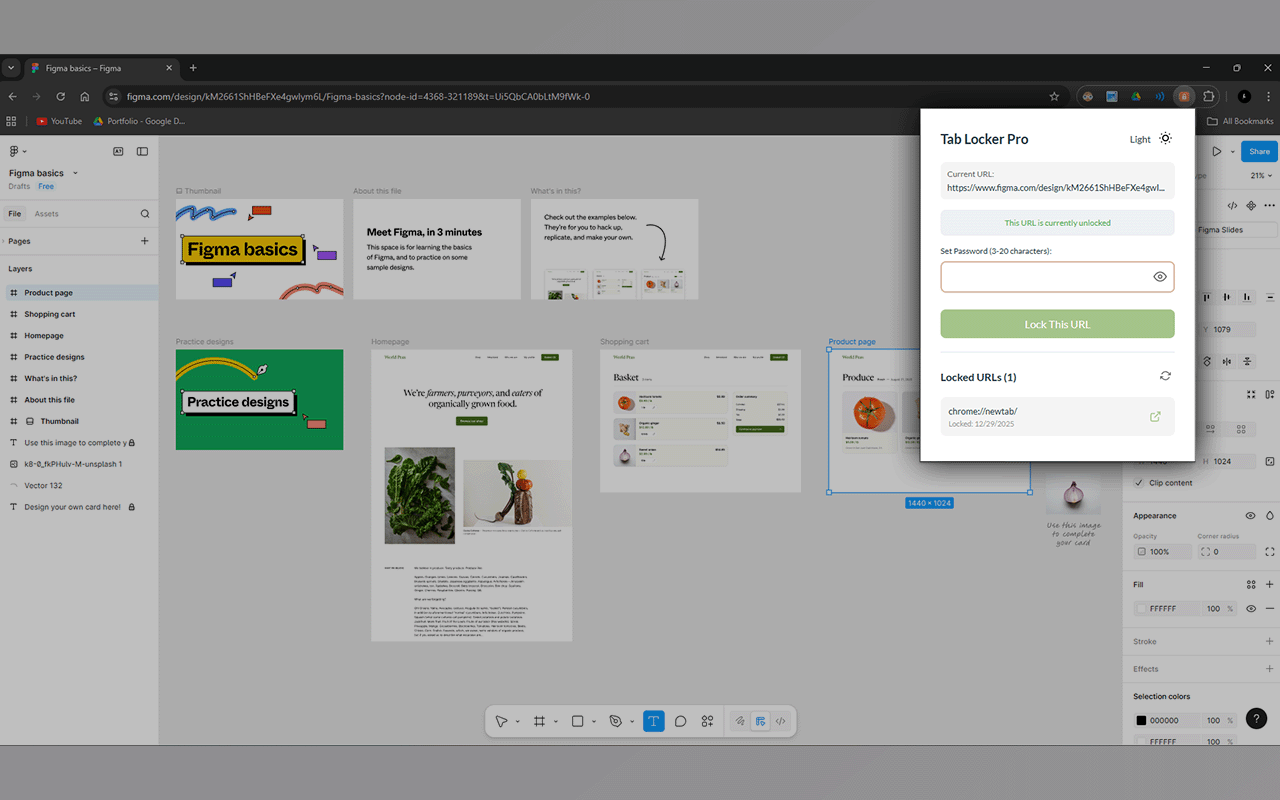This screenshot has height=800, width=1280.
Task: Toggle the Clip content checkbox
Action: [1139, 483]
